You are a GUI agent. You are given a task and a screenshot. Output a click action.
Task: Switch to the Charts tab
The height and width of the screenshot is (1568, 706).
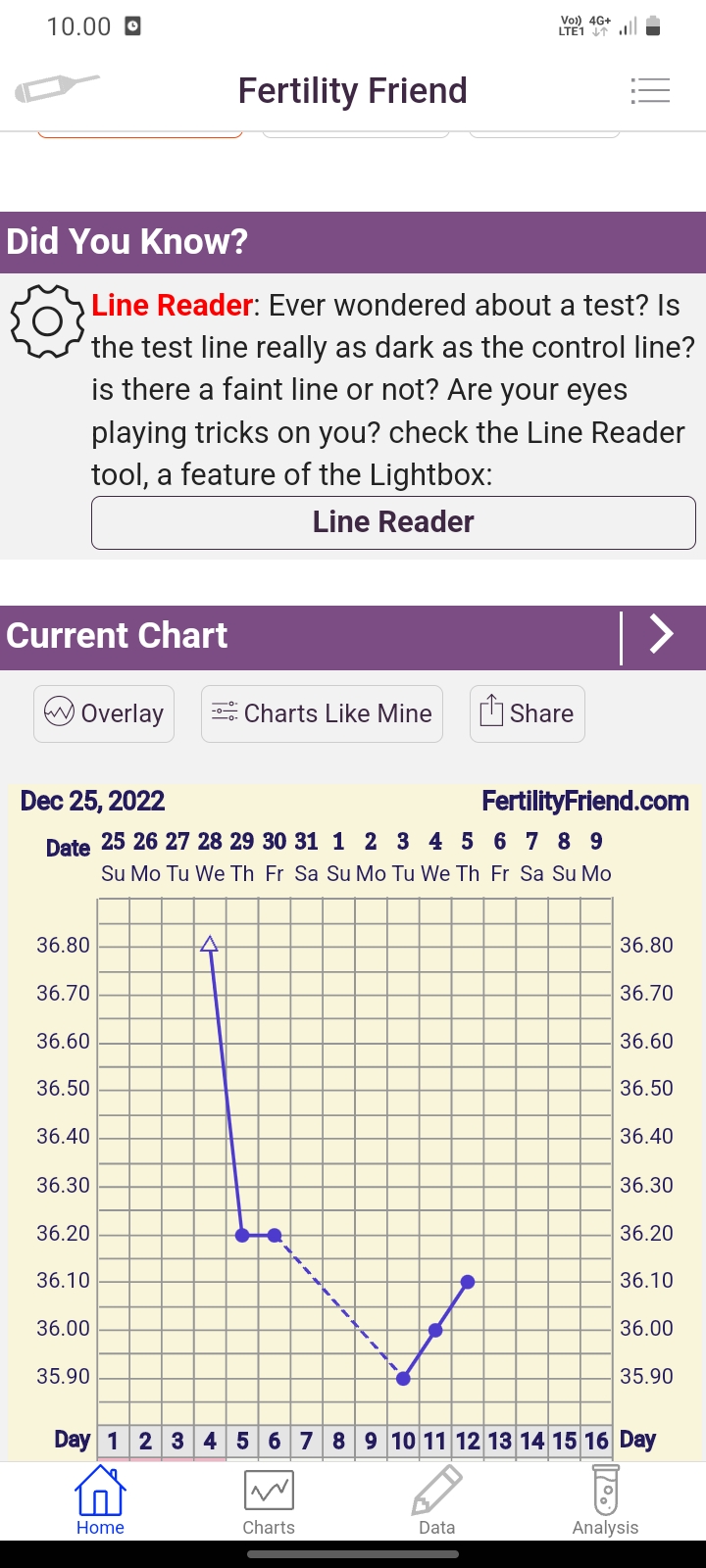point(269,1501)
